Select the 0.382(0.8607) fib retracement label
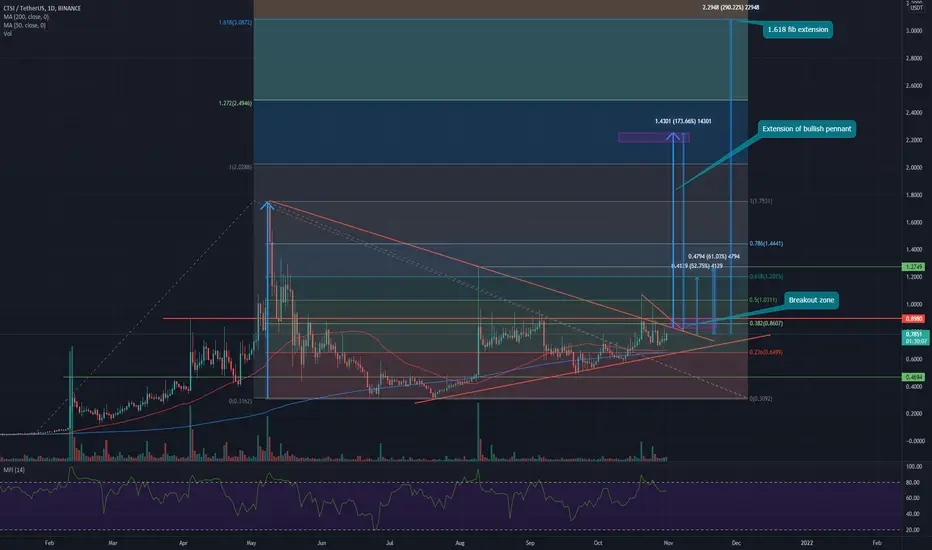932x550 pixels. (766, 323)
